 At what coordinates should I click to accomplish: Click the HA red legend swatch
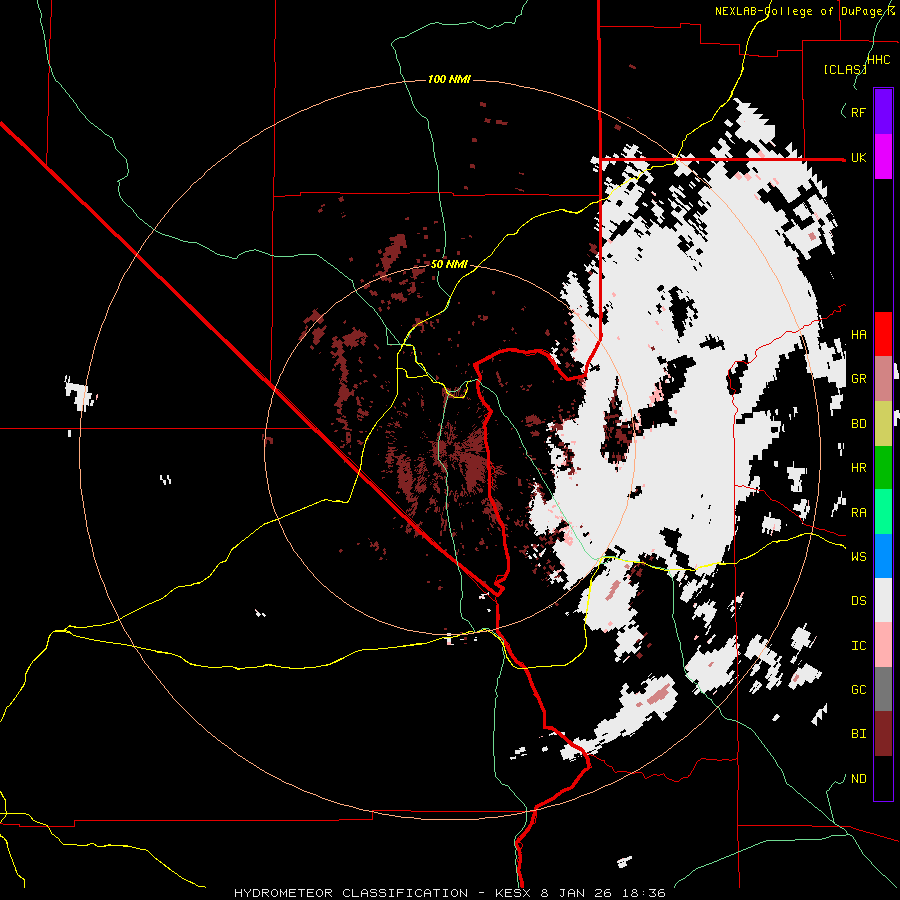tap(883, 334)
